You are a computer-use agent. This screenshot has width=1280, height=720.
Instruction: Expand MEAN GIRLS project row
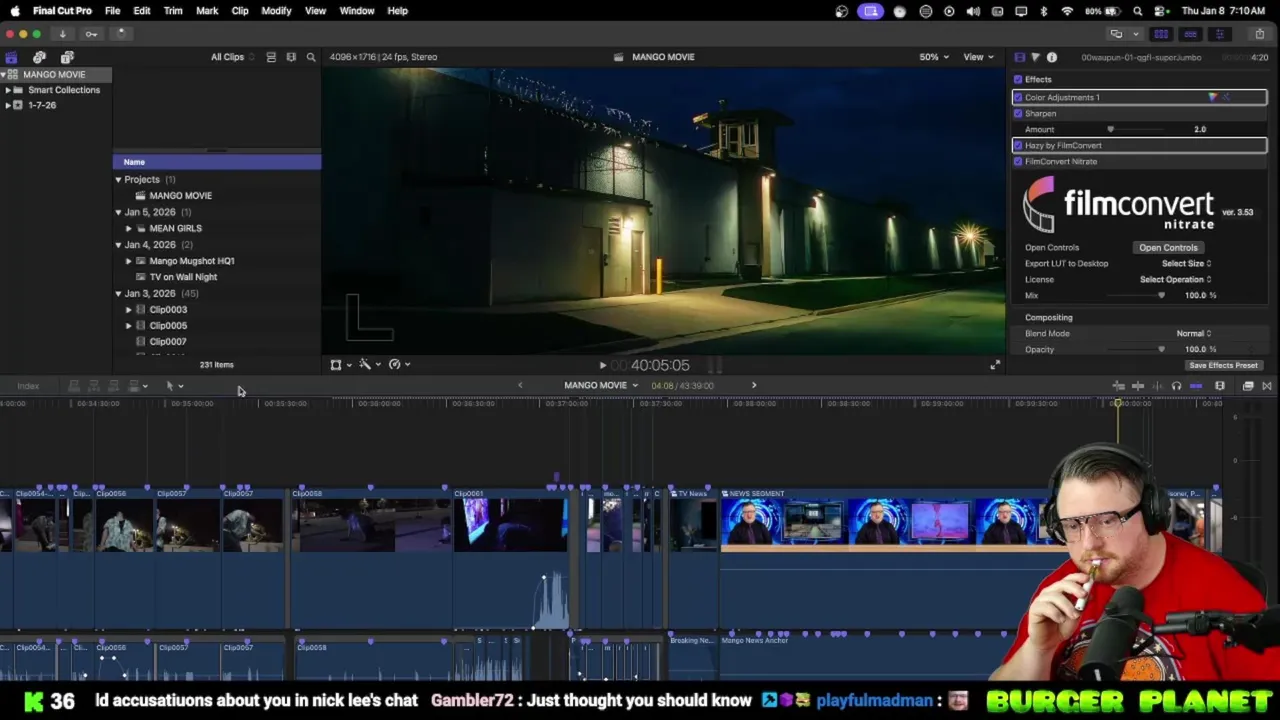pyautogui.click(x=128, y=228)
